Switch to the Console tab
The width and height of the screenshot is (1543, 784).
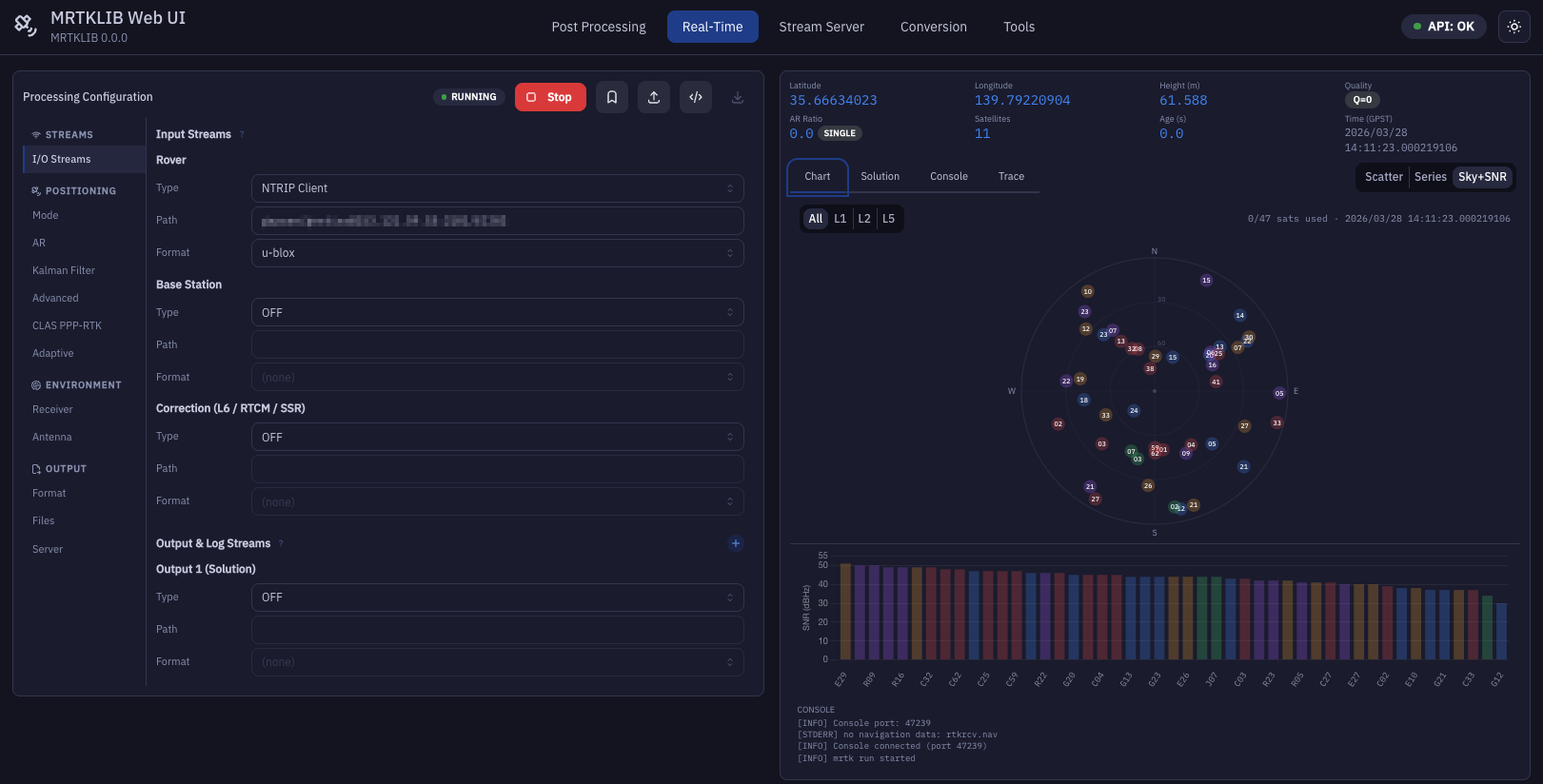click(x=949, y=176)
